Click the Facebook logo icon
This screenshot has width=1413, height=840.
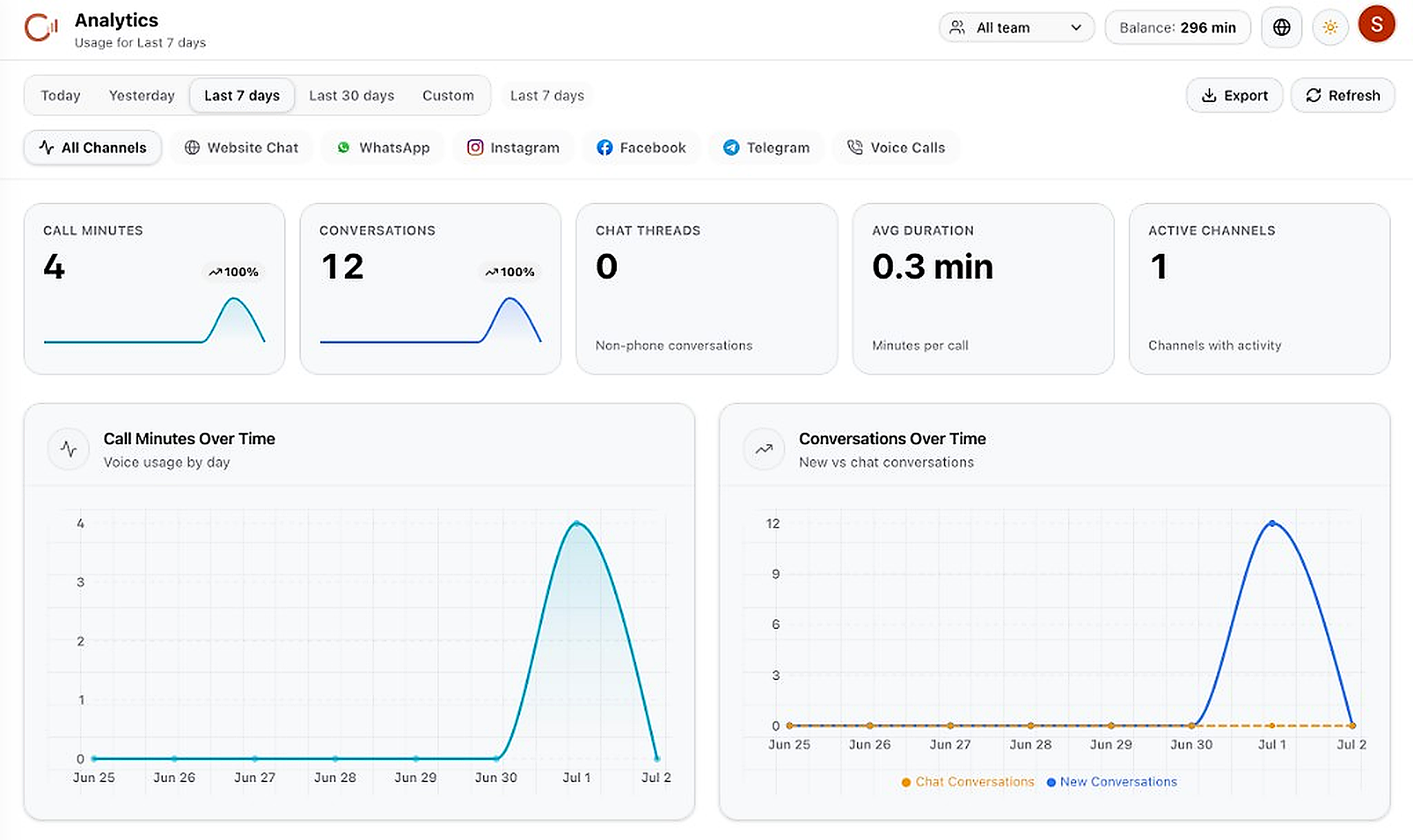(x=604, y=148)
